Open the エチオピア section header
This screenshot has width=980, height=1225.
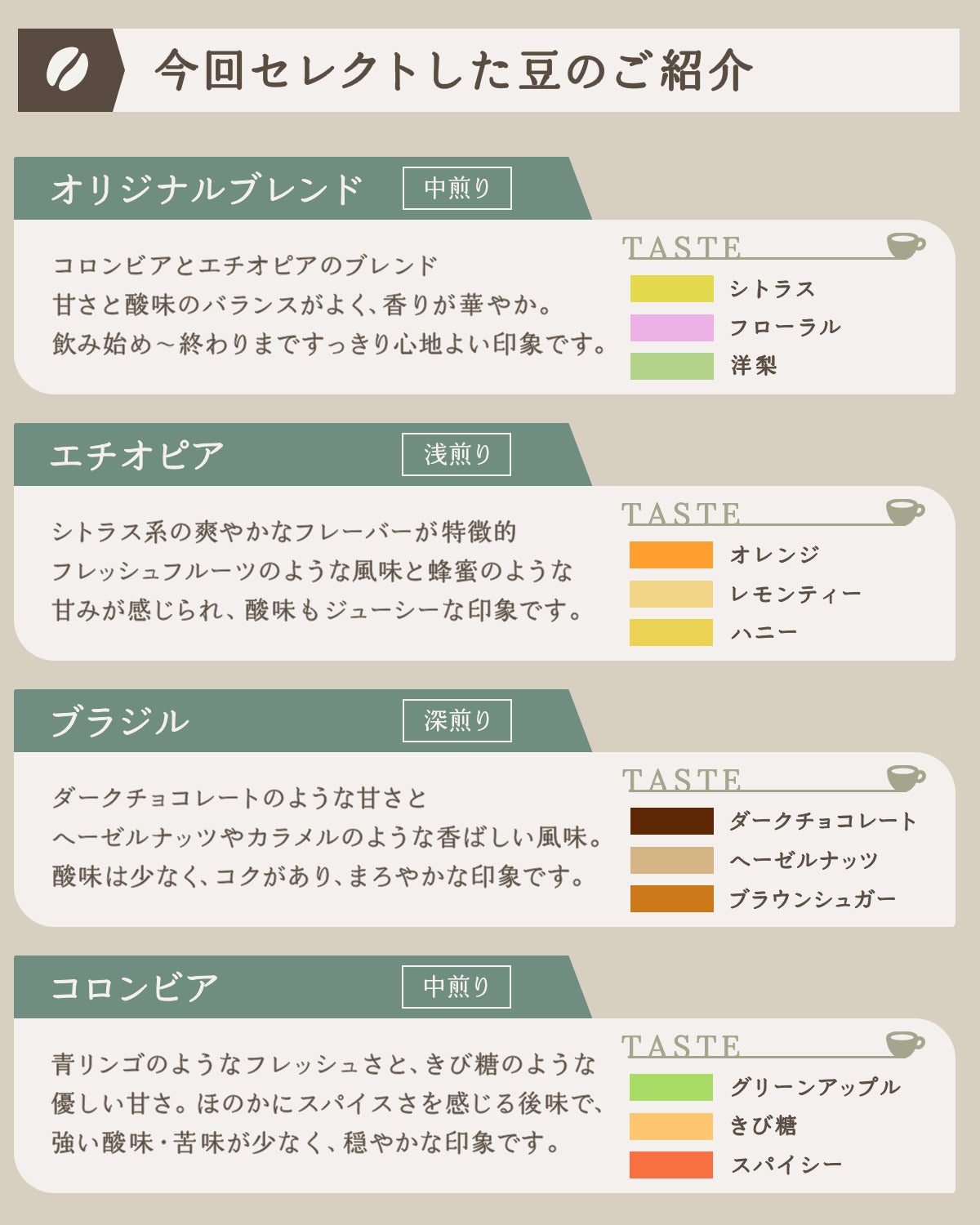(137, 456)
